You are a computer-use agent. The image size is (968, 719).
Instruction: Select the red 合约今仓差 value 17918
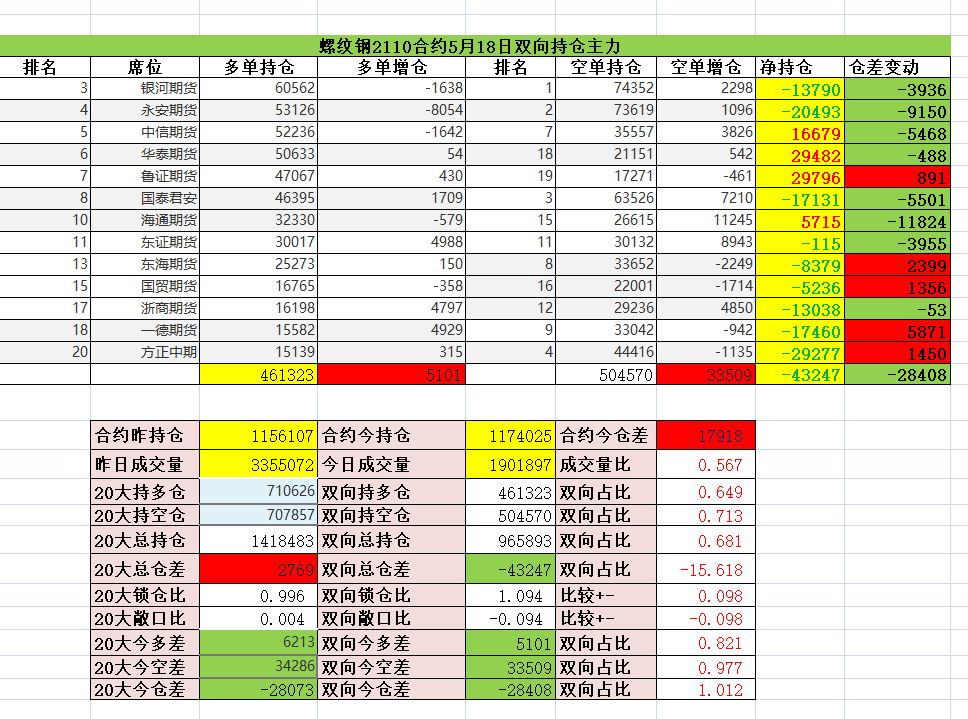(705, 436)
